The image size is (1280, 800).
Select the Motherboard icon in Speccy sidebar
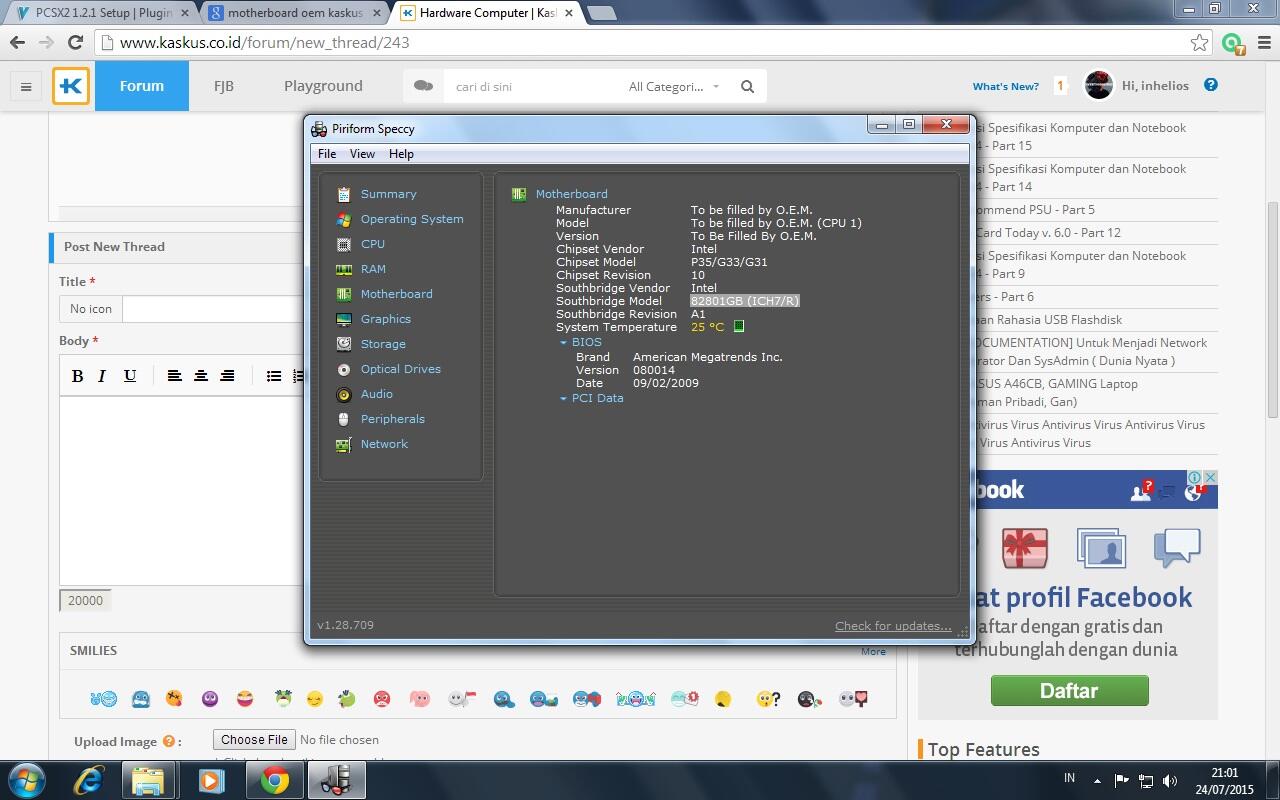click(x=344, y=294)
